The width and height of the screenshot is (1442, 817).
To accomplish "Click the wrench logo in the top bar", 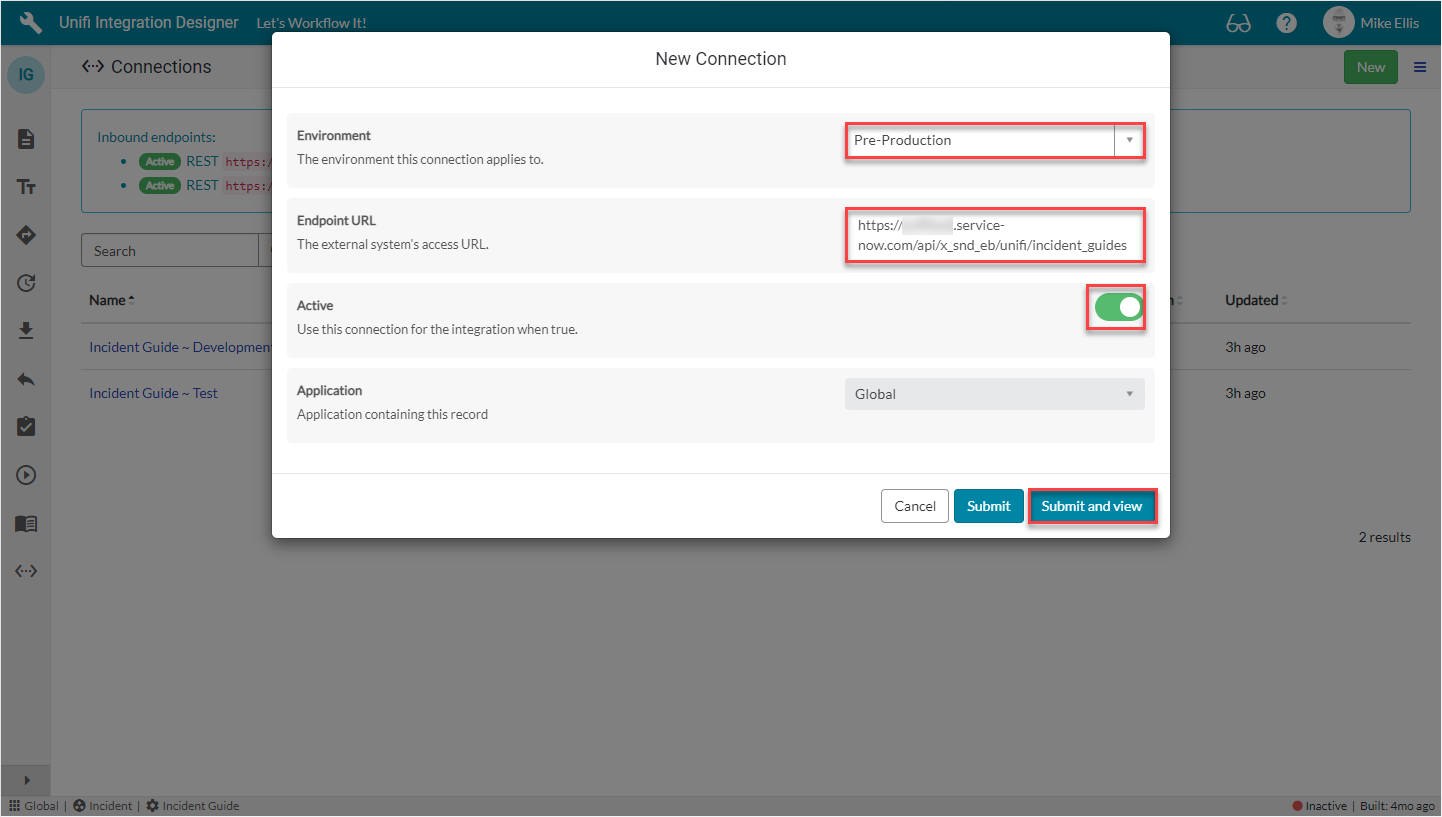I will [28, 22].
